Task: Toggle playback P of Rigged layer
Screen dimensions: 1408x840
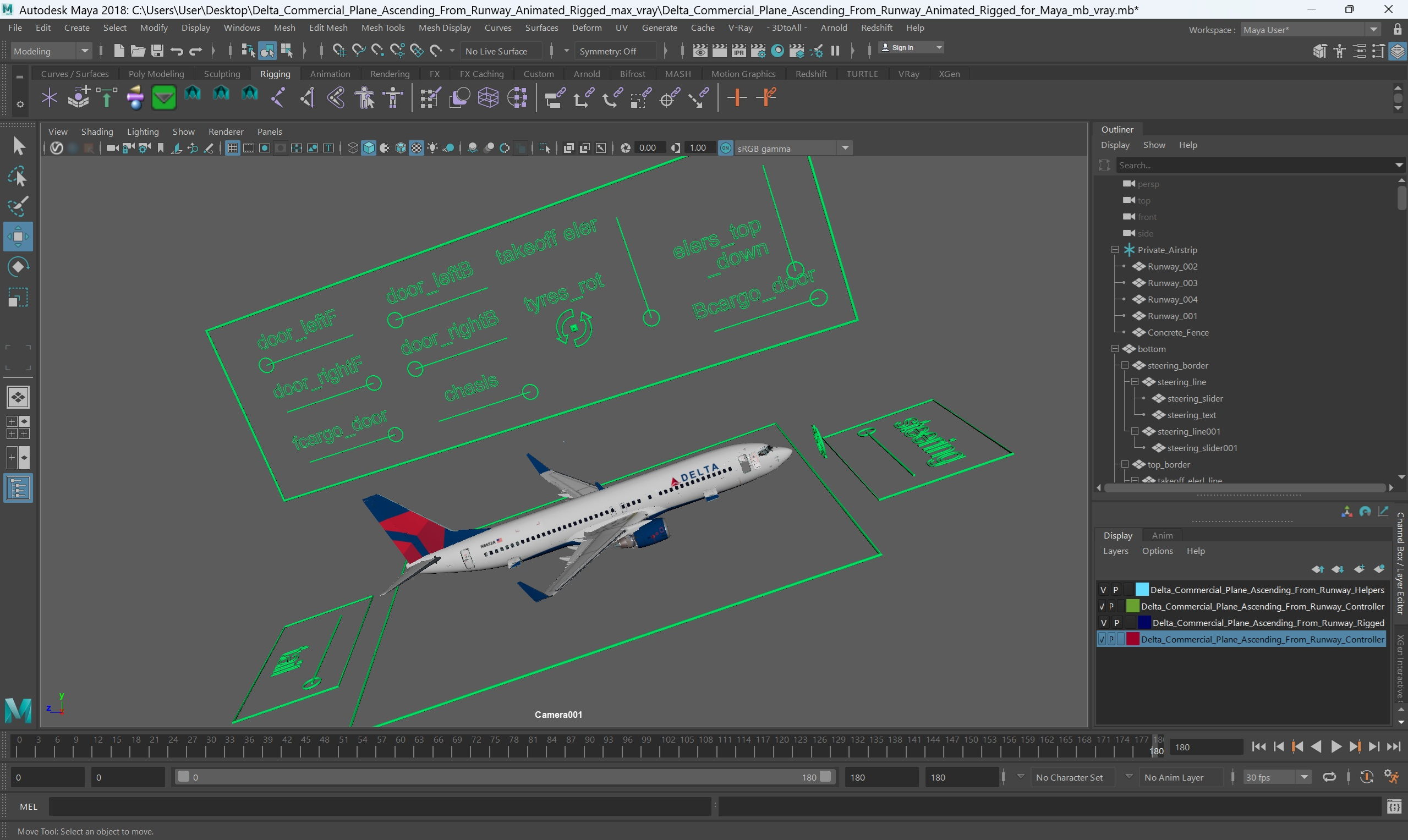Action: 1116,623
